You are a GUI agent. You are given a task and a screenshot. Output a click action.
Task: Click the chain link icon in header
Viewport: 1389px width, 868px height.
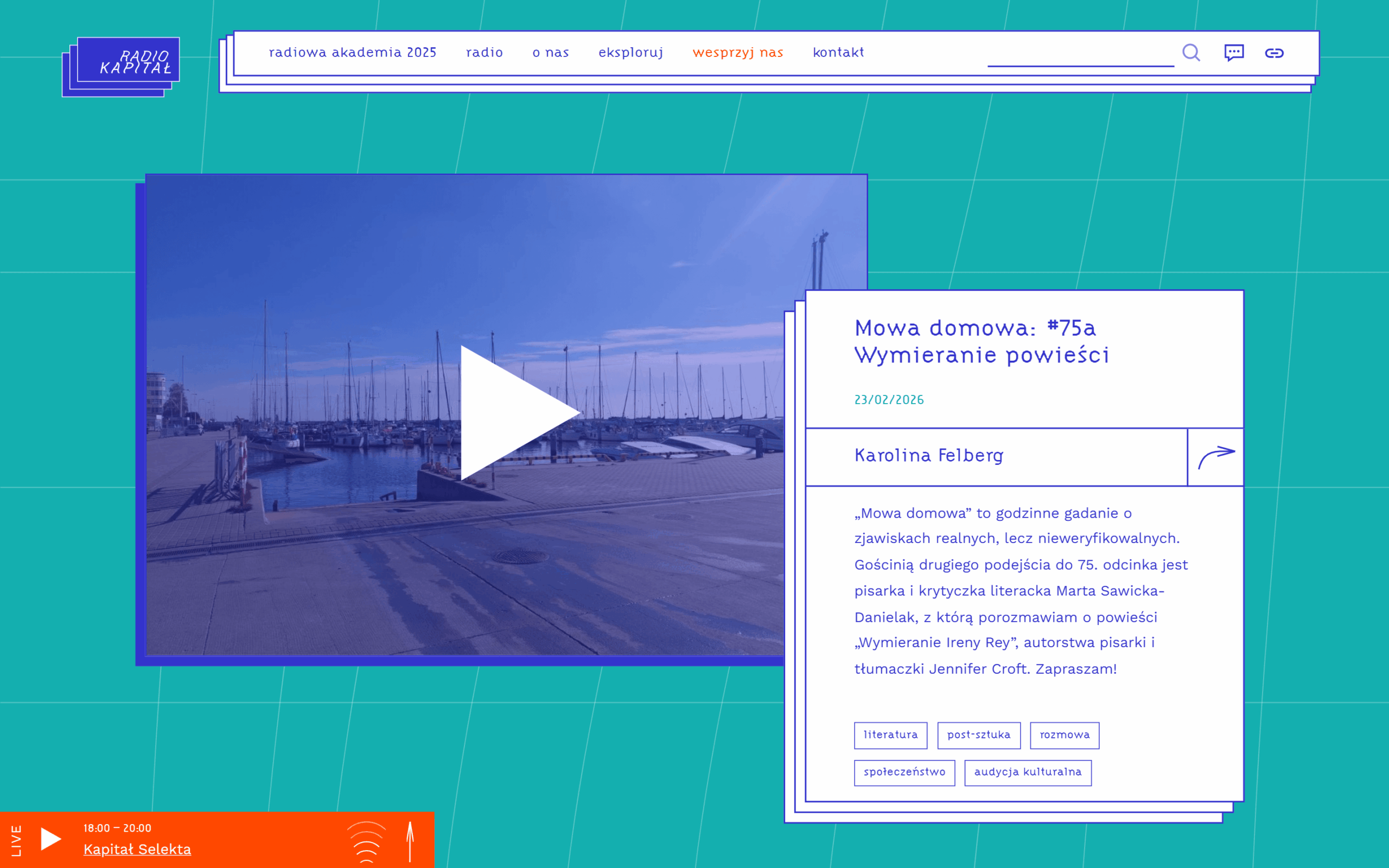tap(1273, 53)
